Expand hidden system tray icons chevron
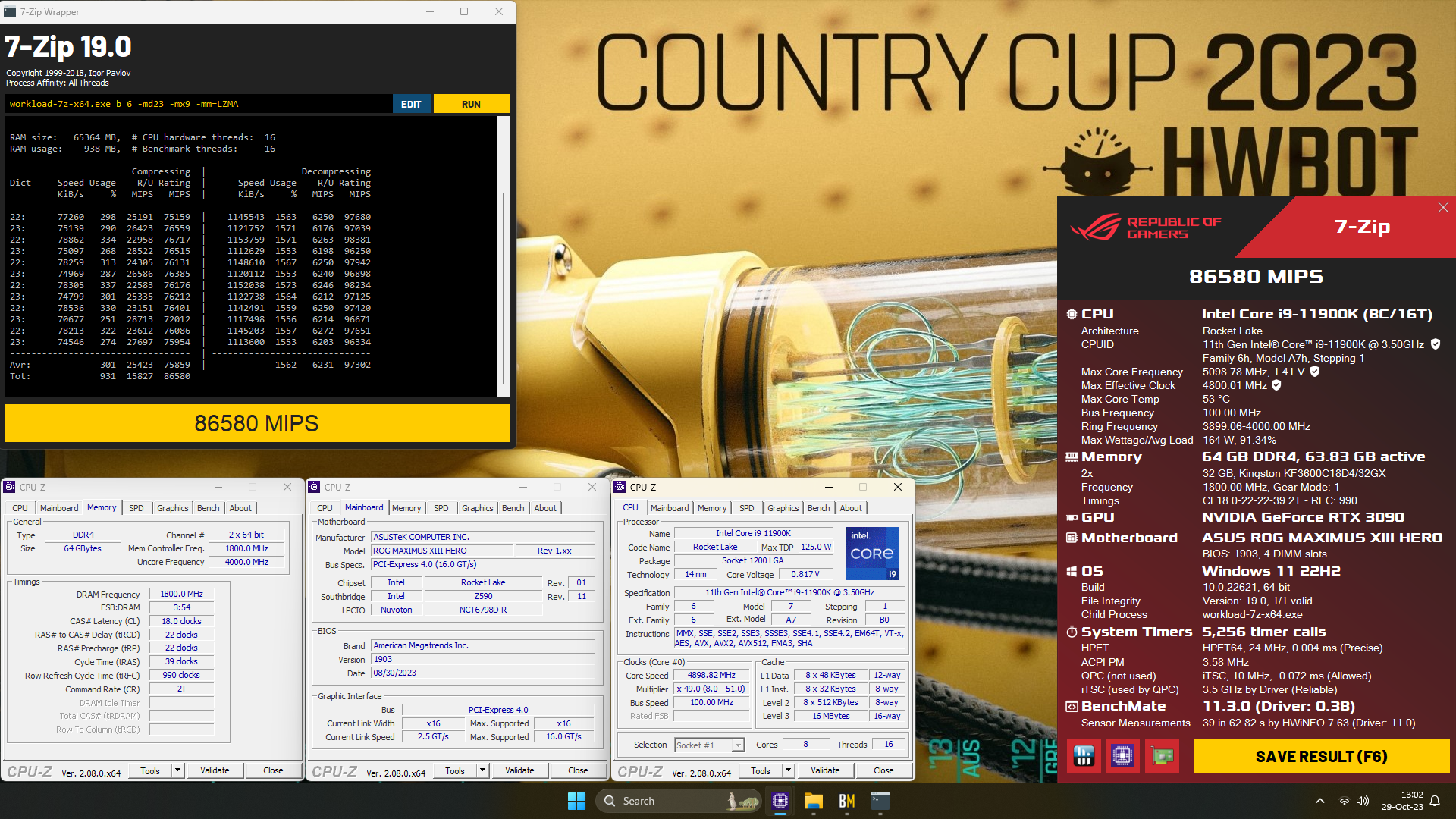This screenshot has width=1456, height=819. [1319, 801]
